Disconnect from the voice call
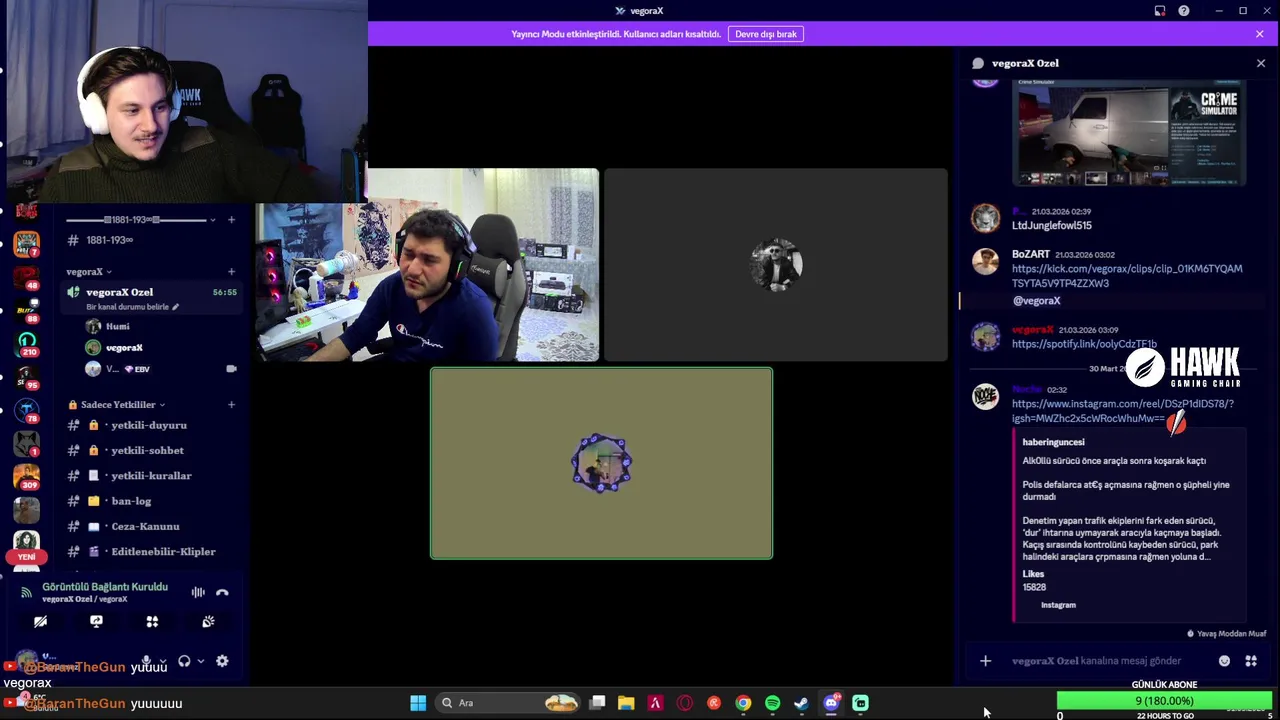The image size is (1280, 720). click(x=222, y=592)
